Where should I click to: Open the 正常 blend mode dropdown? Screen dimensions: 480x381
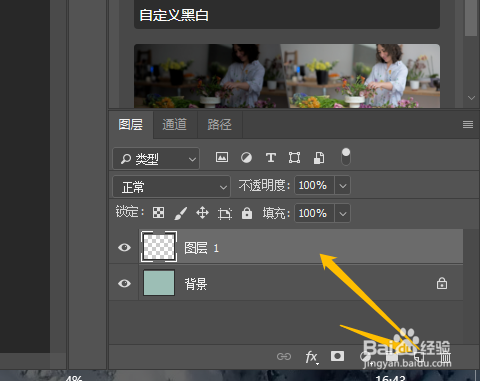[171, 187]
